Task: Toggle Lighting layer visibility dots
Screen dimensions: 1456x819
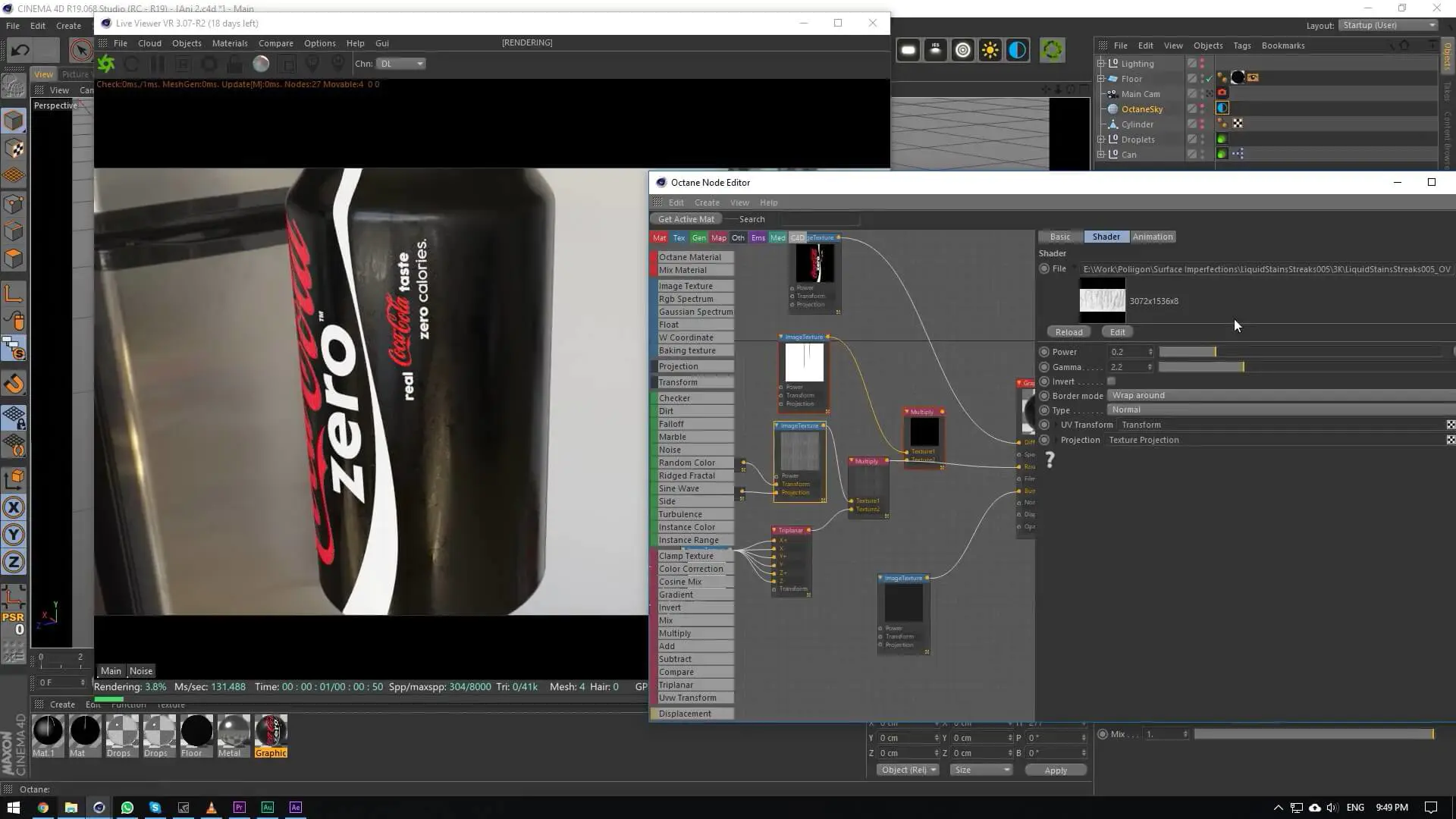Action: [x=1202, y=64]
